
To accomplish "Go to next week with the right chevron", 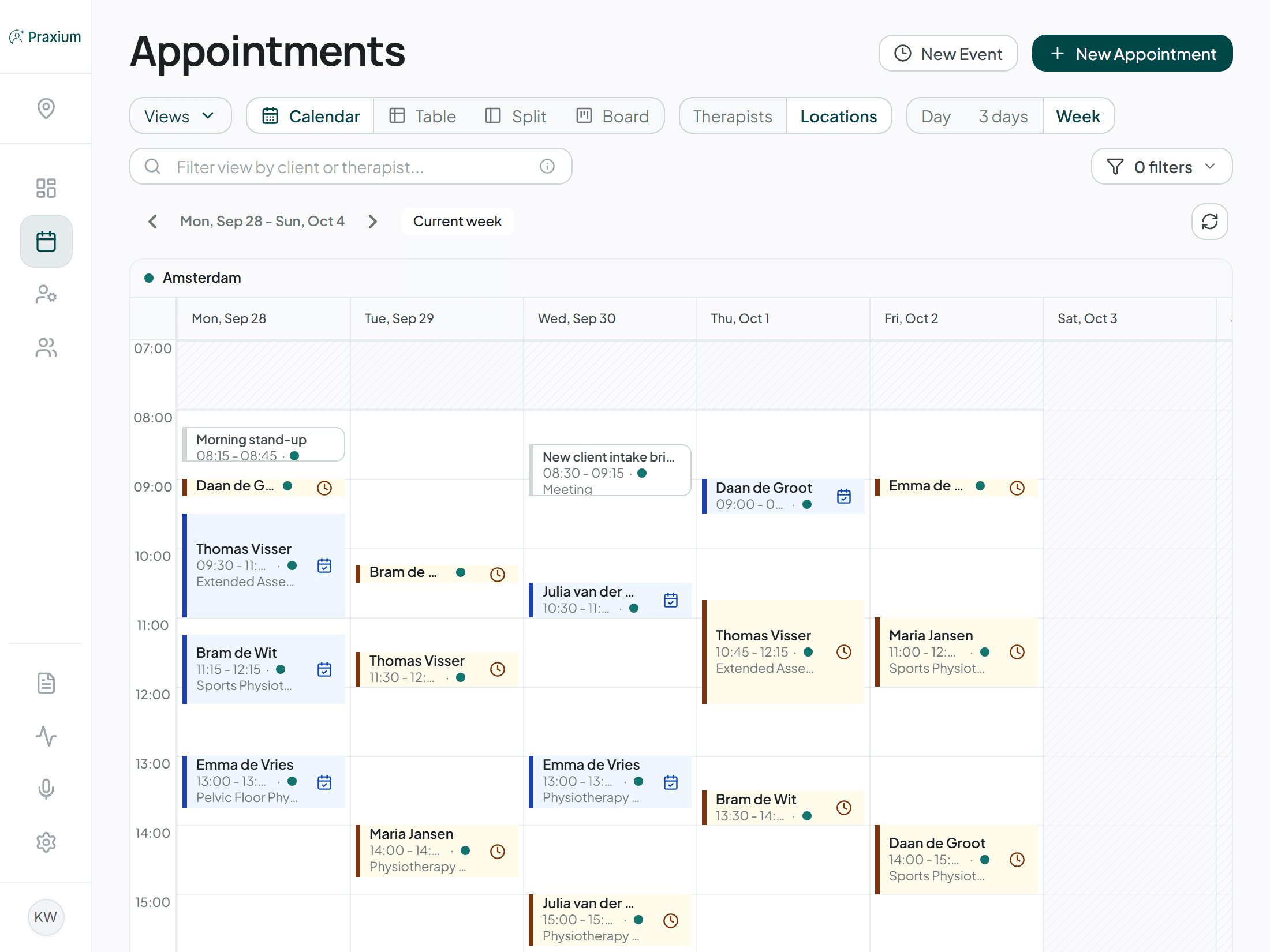I will [372, 222].
